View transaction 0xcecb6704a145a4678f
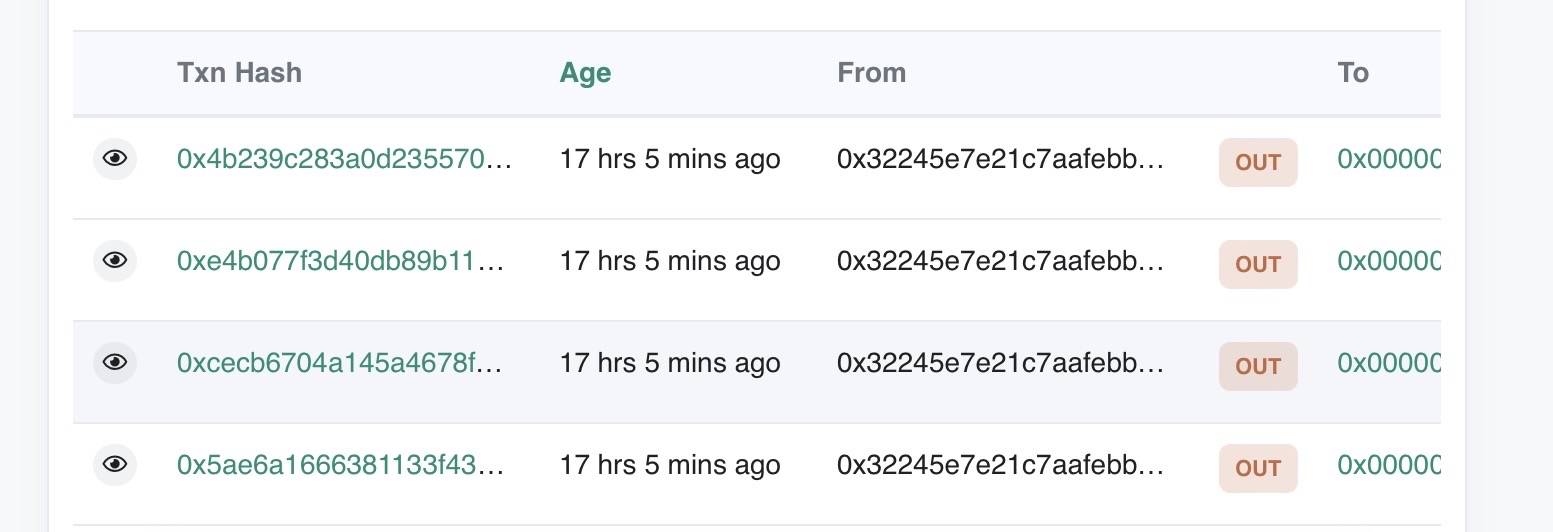1553x532 pixels. click(339, 363)
